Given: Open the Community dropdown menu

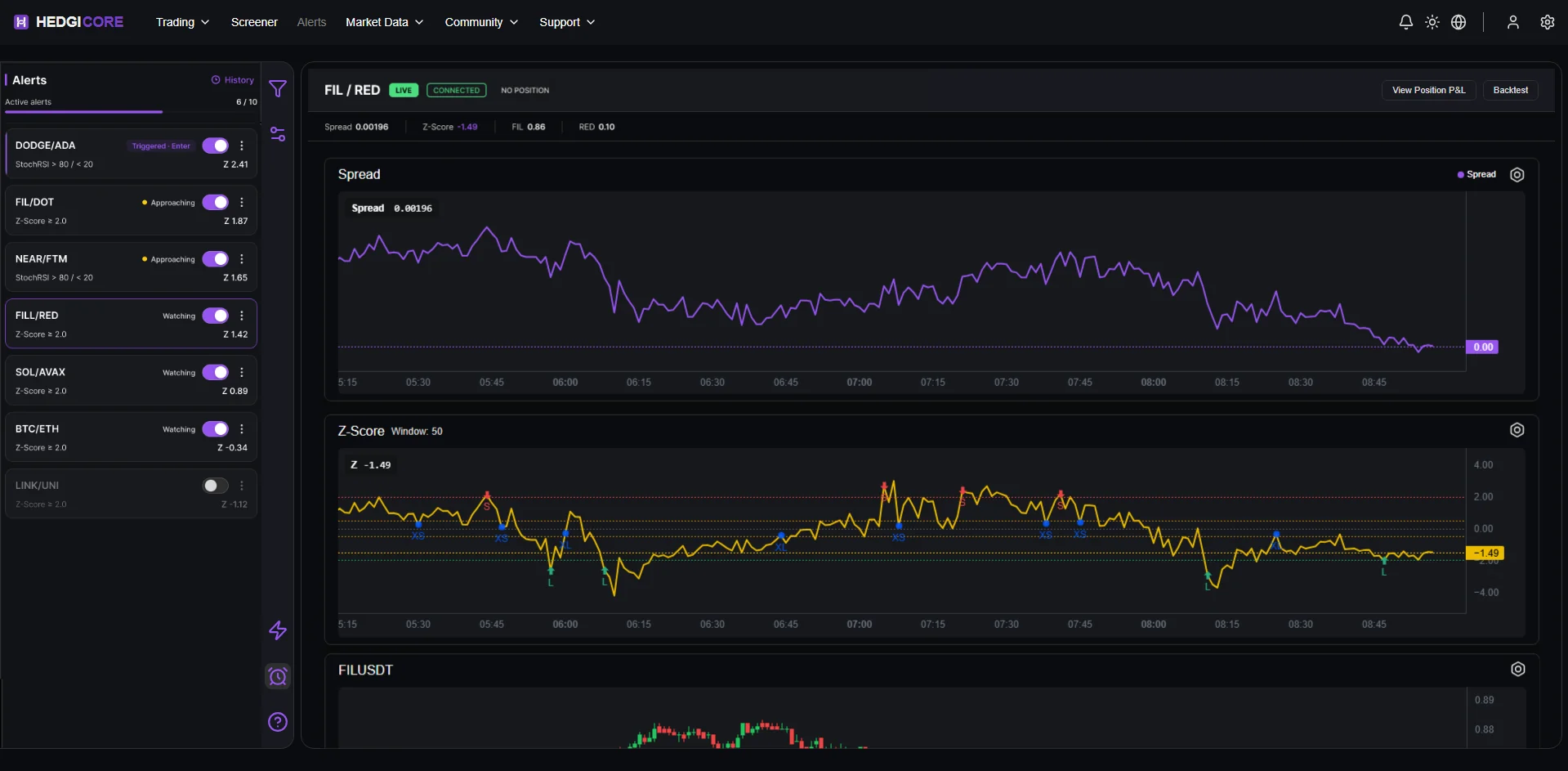Looking at the screenshot, I should (481, 22).
